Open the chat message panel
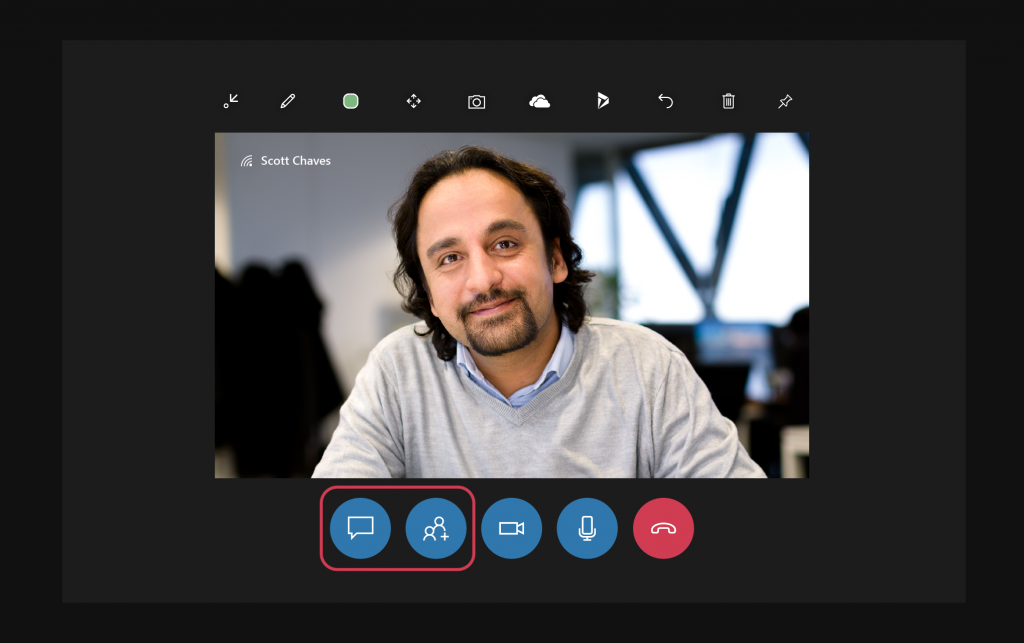Screen dimensions: 1024x643 pos(360,528)
